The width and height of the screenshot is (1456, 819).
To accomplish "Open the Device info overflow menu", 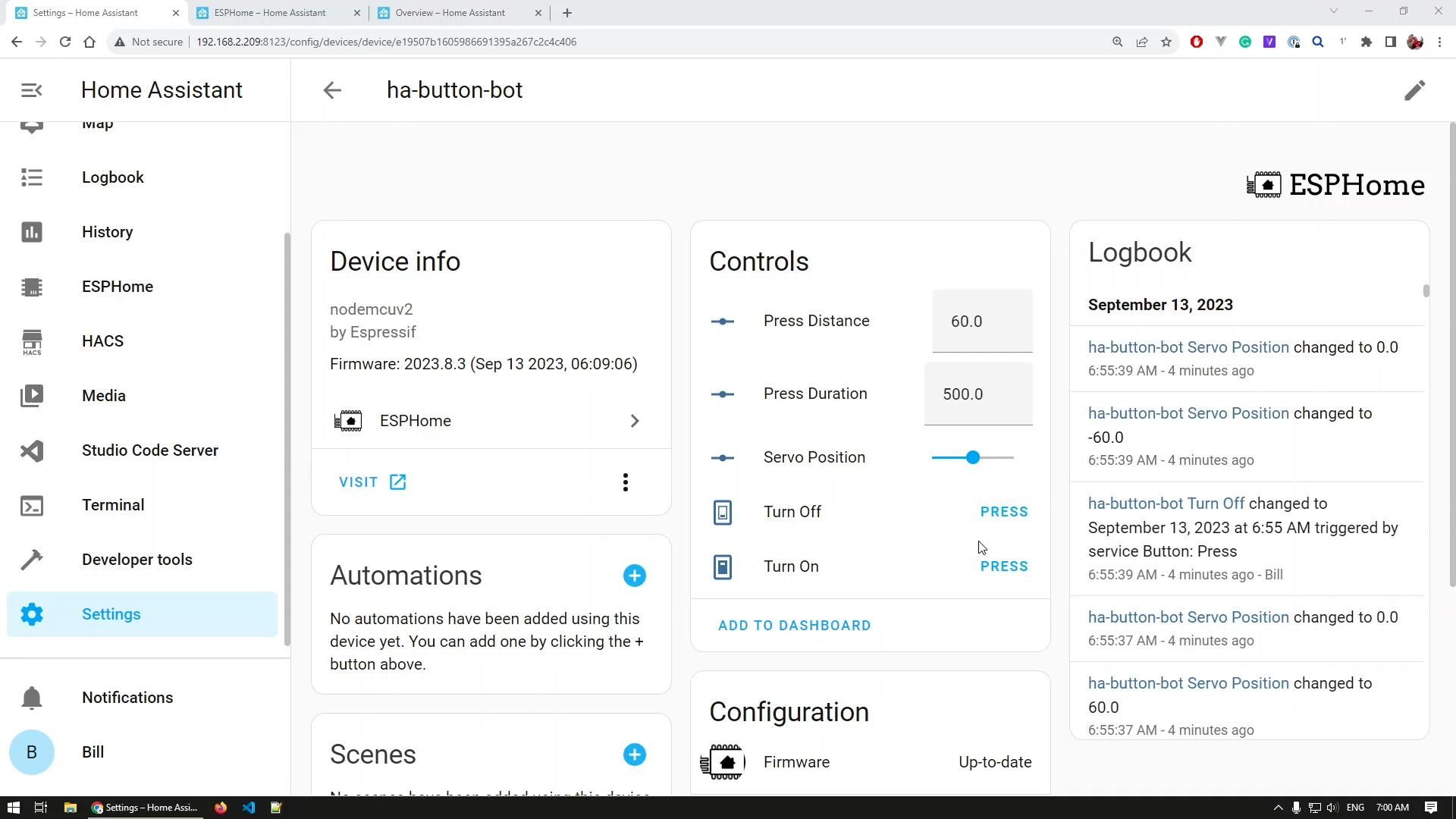I will 625,482.
